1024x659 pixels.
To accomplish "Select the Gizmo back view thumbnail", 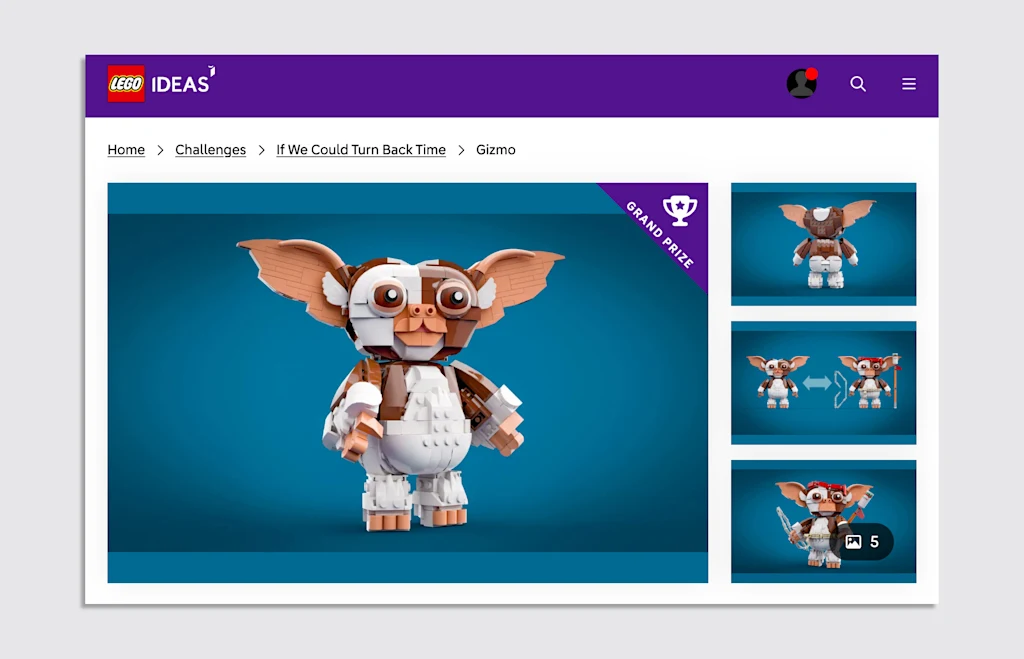I will tap(824, 244).
